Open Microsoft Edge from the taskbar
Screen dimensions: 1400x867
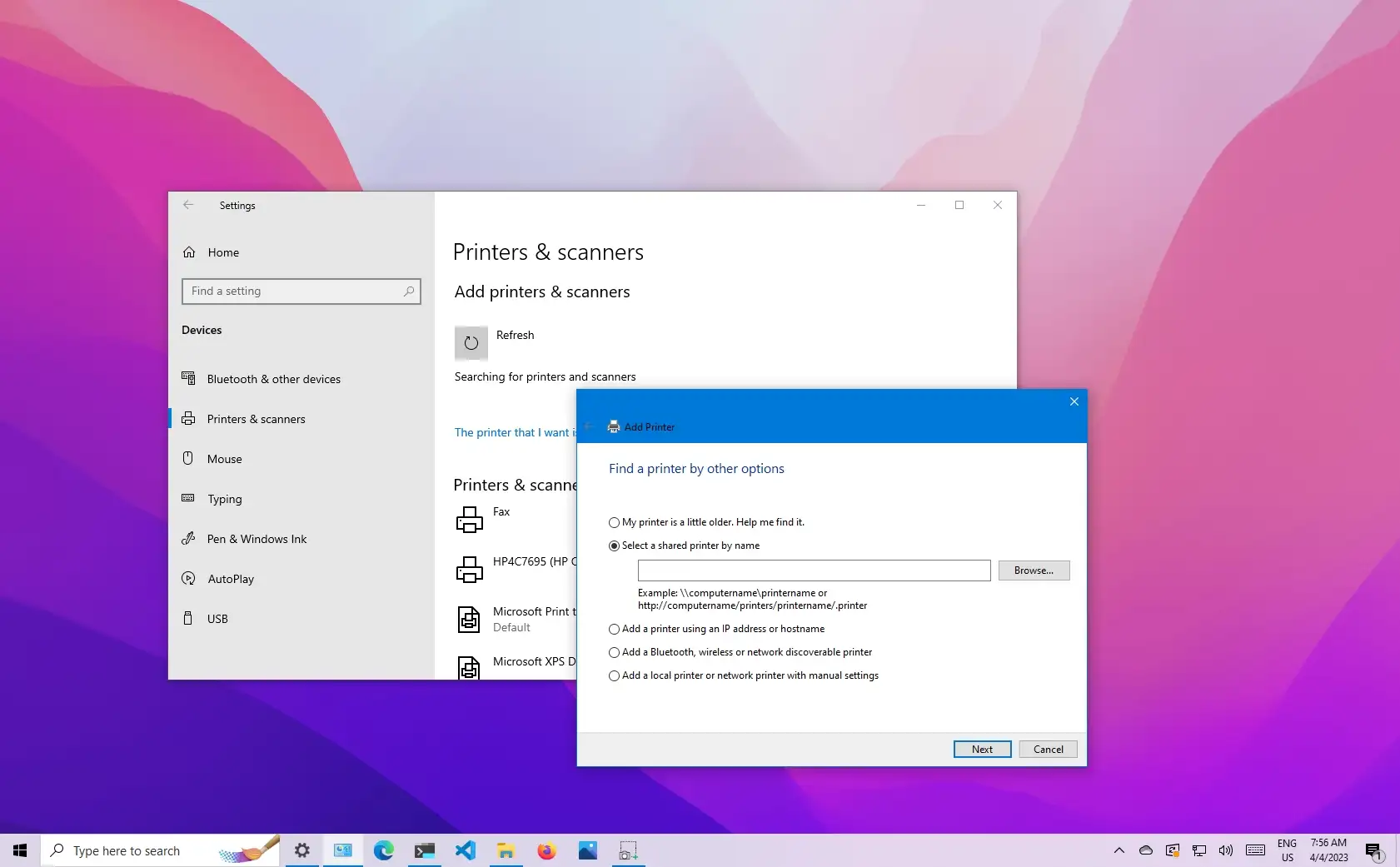(x=384, y=850)
